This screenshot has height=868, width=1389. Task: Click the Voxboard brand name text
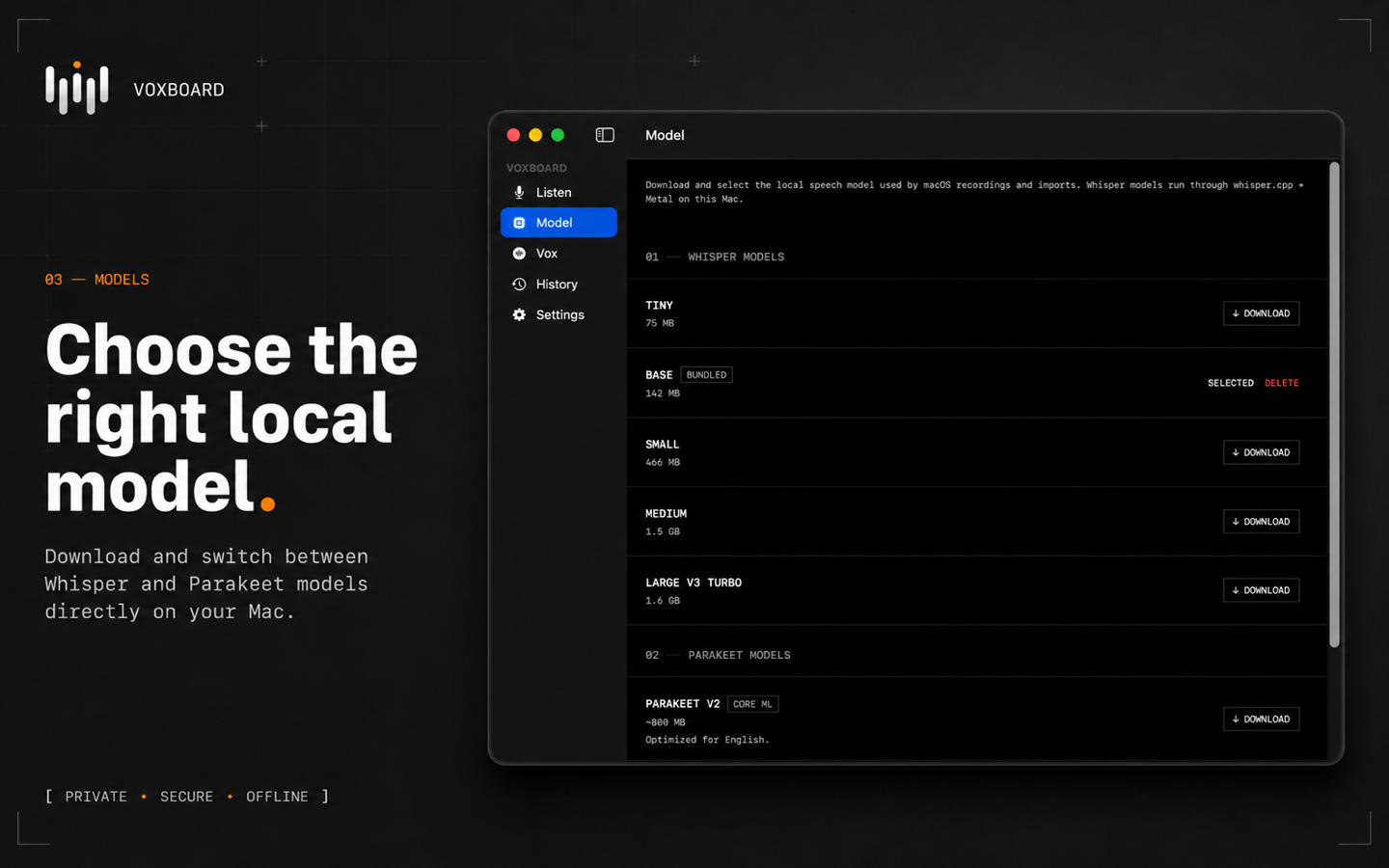[x=178, y=90]
